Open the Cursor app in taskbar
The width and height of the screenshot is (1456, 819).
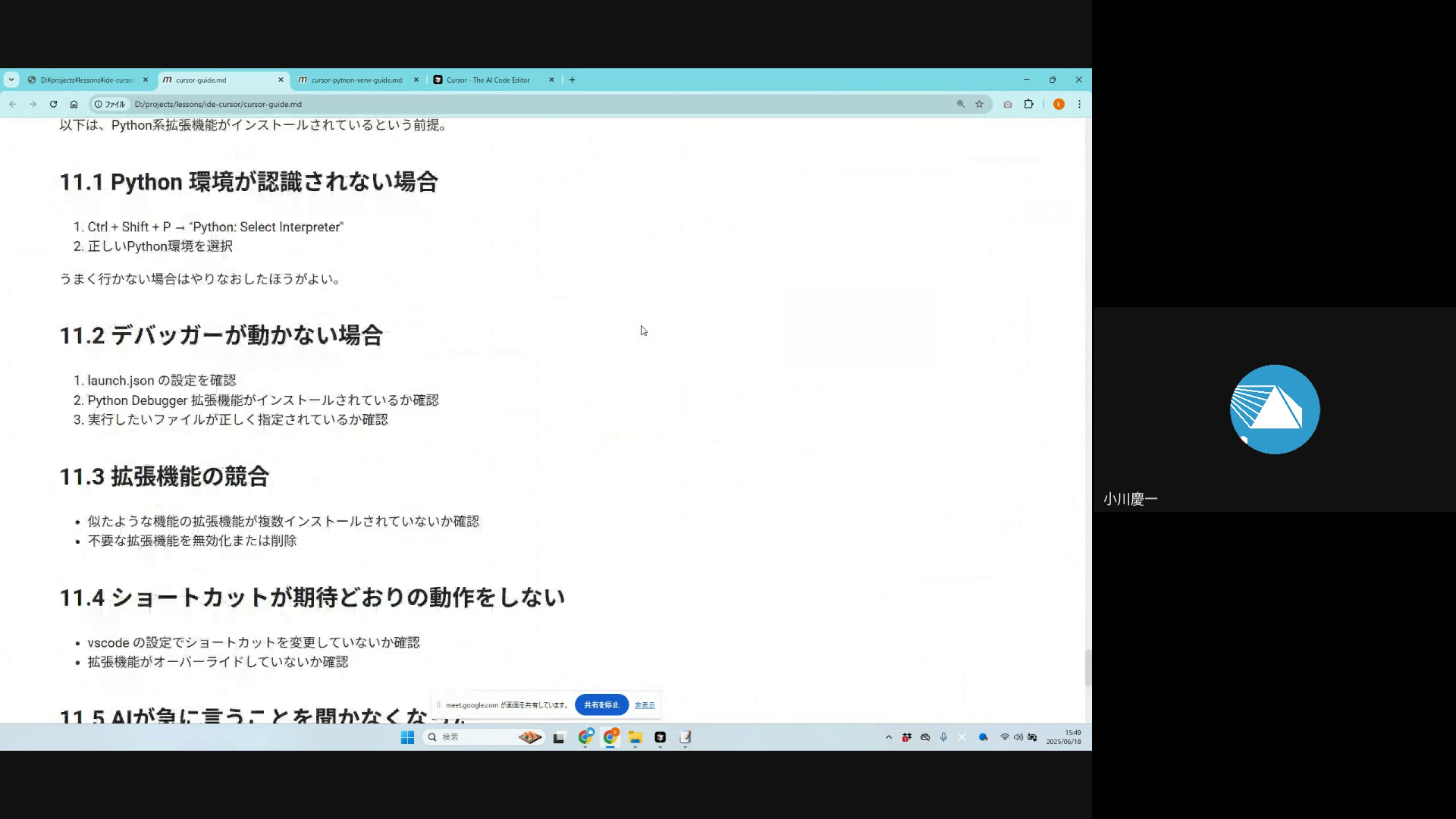tap(660, 737)
